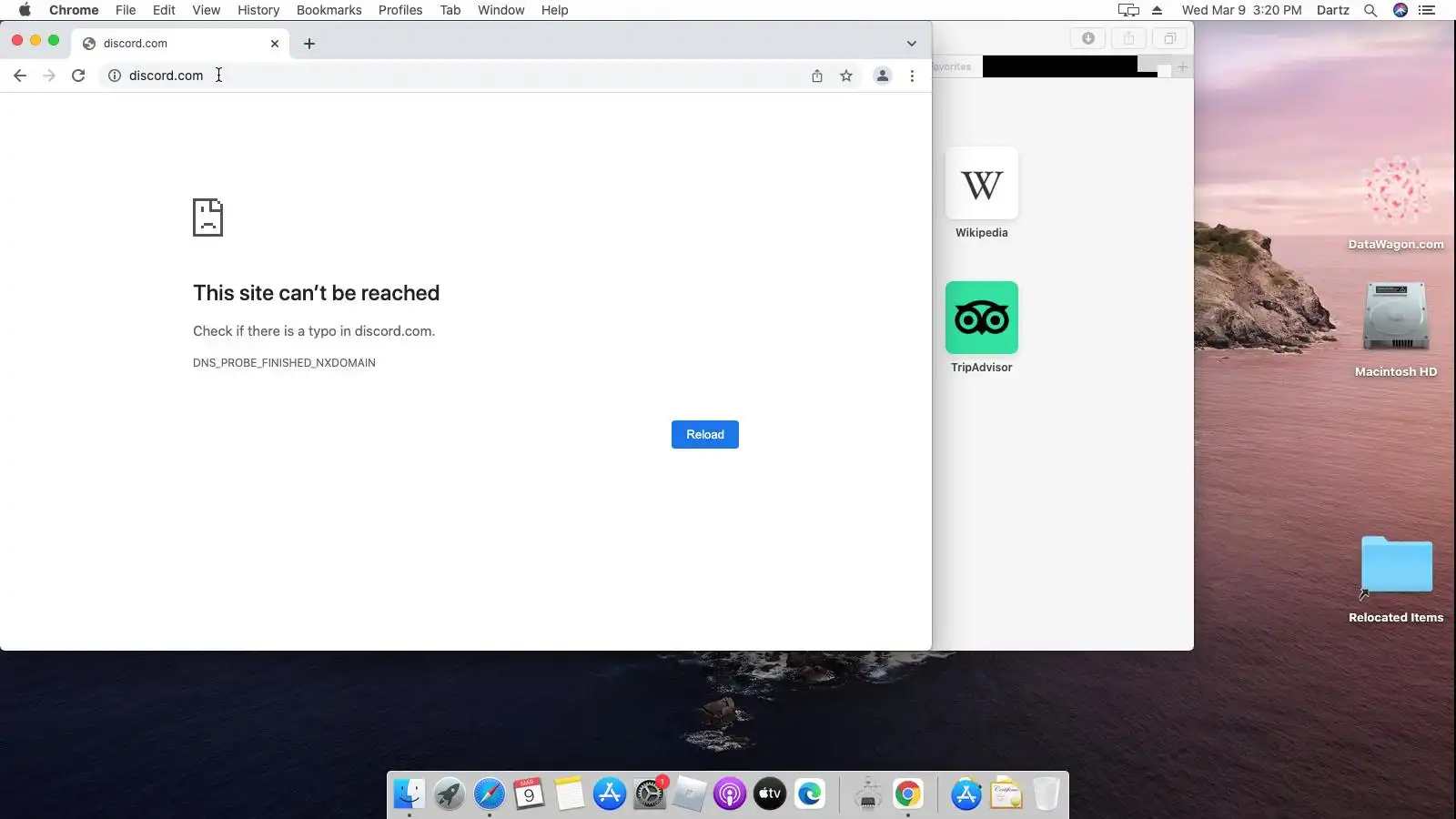Open the File menu
Image resolution: width=1456 pixels, height=819 pixels.
126,10
